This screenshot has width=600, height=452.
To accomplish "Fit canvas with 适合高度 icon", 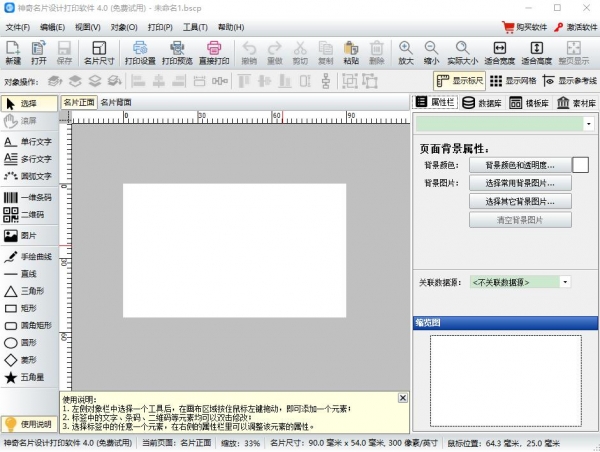I will pos(536,52).
